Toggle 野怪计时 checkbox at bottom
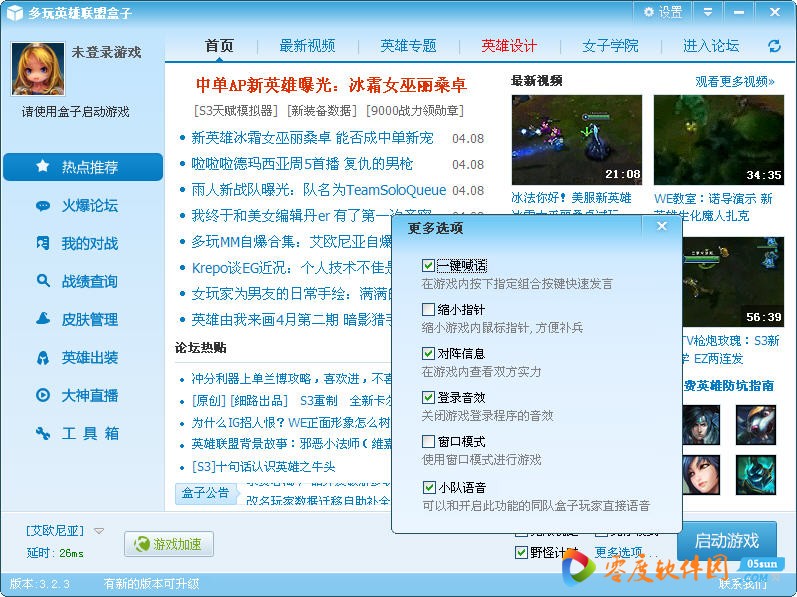Image resolution: width=797 pixels, height=597 pixels. [521, 552]
